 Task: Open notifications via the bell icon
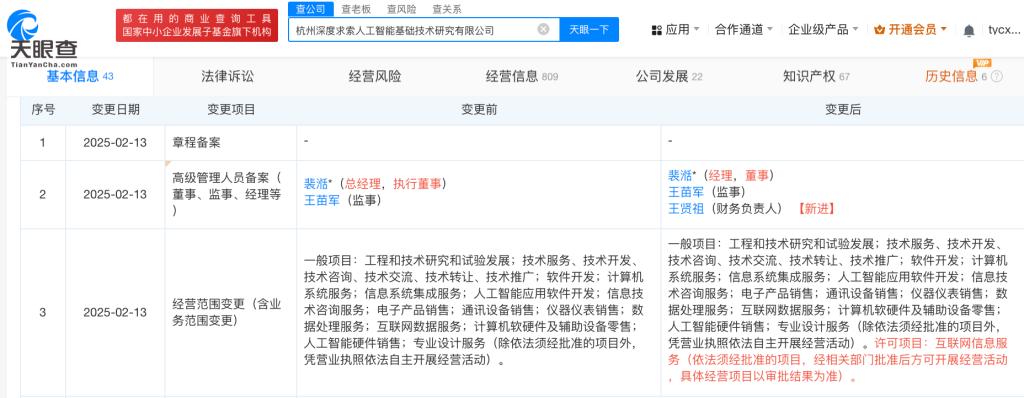(969, 30)
